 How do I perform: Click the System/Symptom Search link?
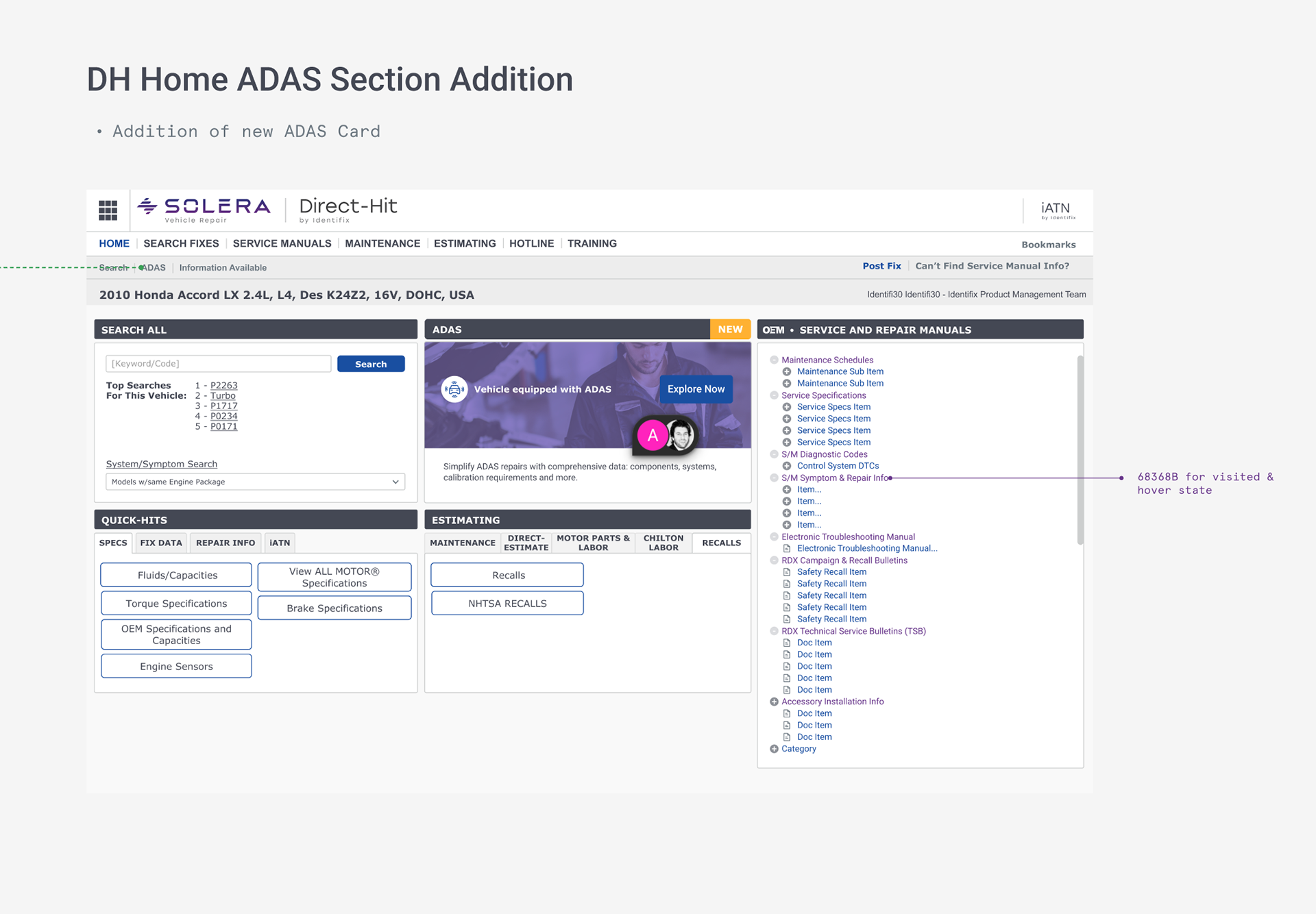161,465
